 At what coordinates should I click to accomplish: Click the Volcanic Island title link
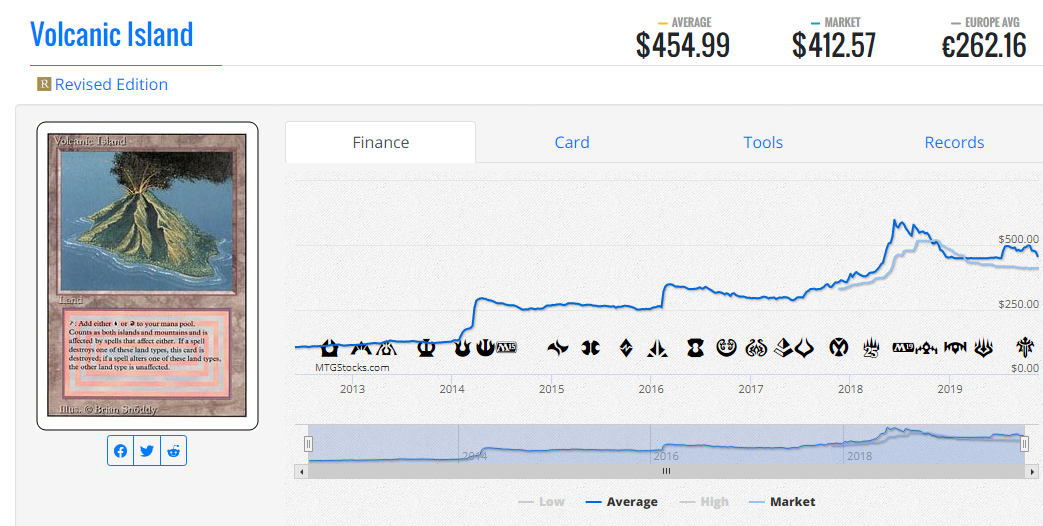(112, 35)
